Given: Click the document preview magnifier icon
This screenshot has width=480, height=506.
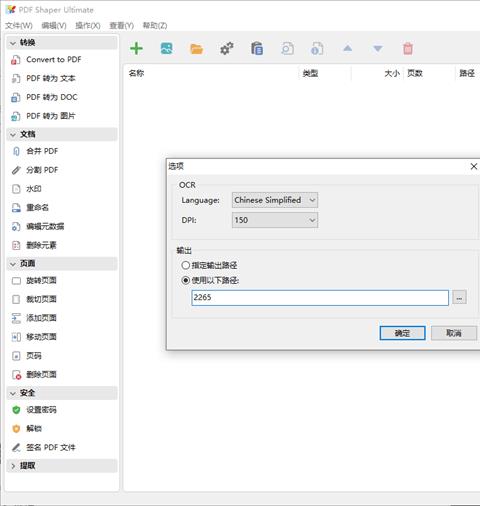Looking at the screenshot, I should click(x=287, y=49).
